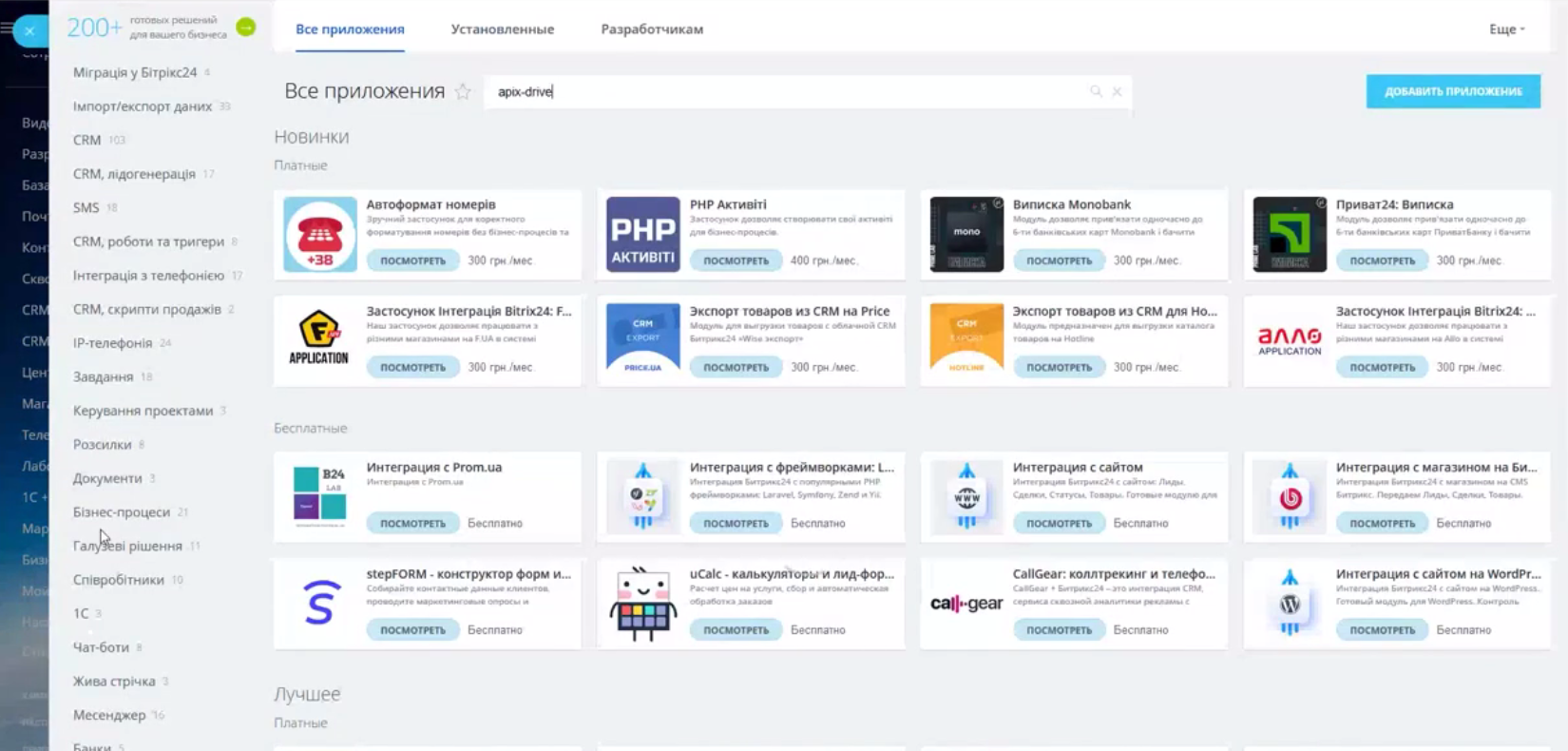Screen dimensions: 1568x751
Task: Click Посмотреть for Виписка Monobank
Action: pyautogui.click(x=1060, y=260)
